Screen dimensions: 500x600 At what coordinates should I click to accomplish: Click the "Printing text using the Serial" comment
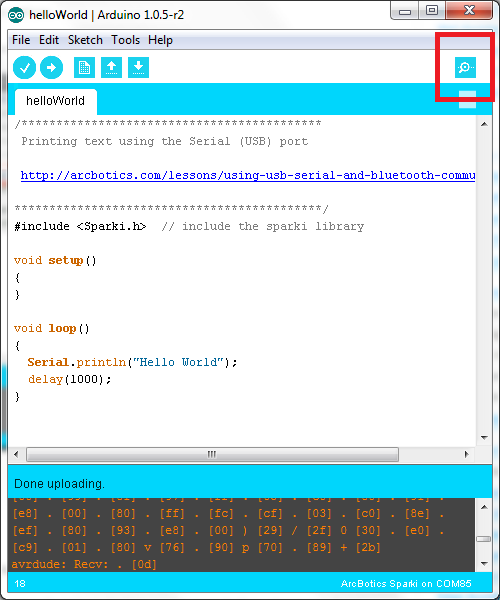[x=164, y=142]
